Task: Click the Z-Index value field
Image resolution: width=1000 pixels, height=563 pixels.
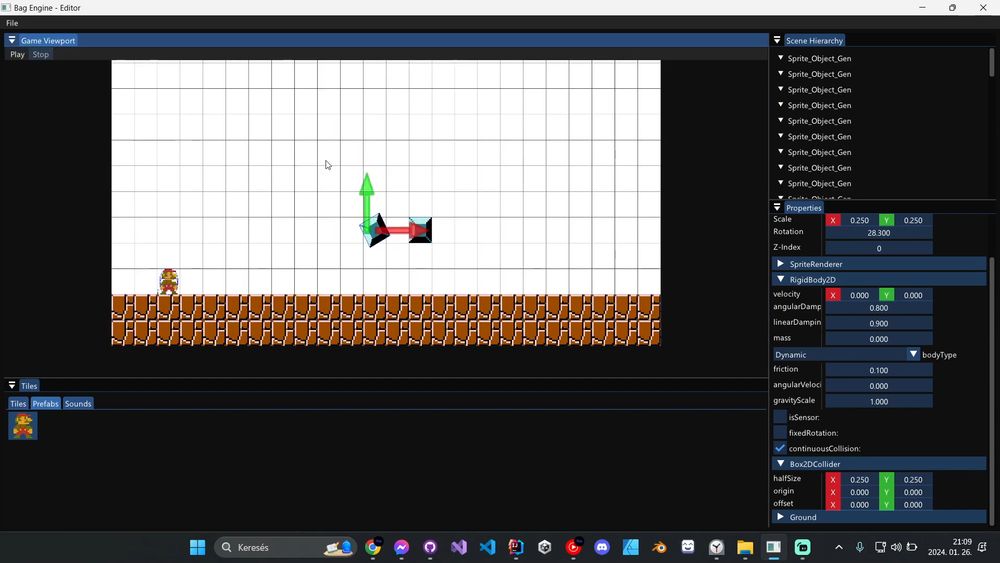Action: tap(879, 248)
